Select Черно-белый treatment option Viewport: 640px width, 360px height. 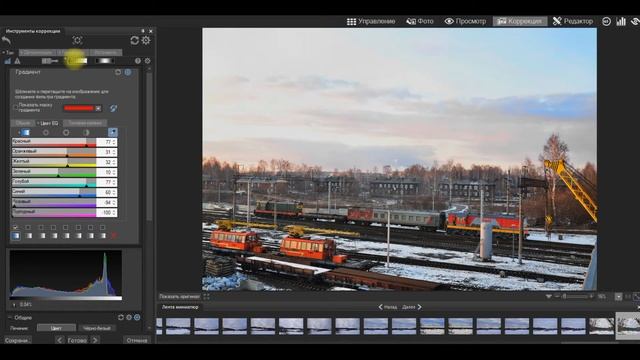click(x=96, y=328)
